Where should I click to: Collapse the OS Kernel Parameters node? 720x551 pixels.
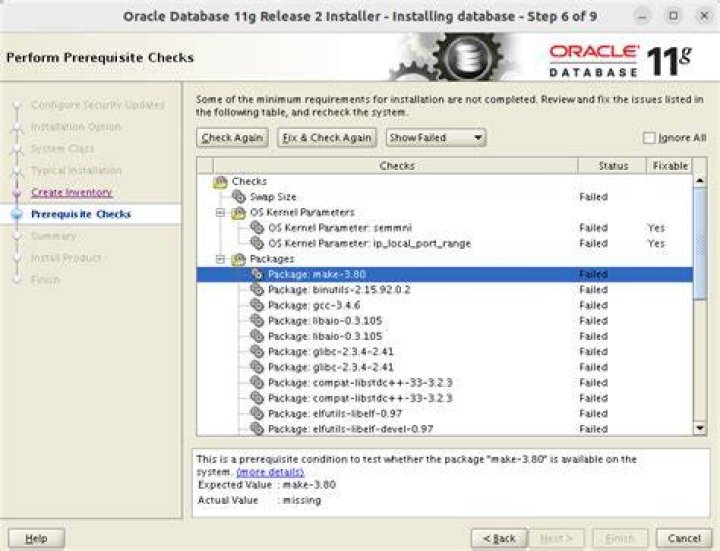coord(220,213)
